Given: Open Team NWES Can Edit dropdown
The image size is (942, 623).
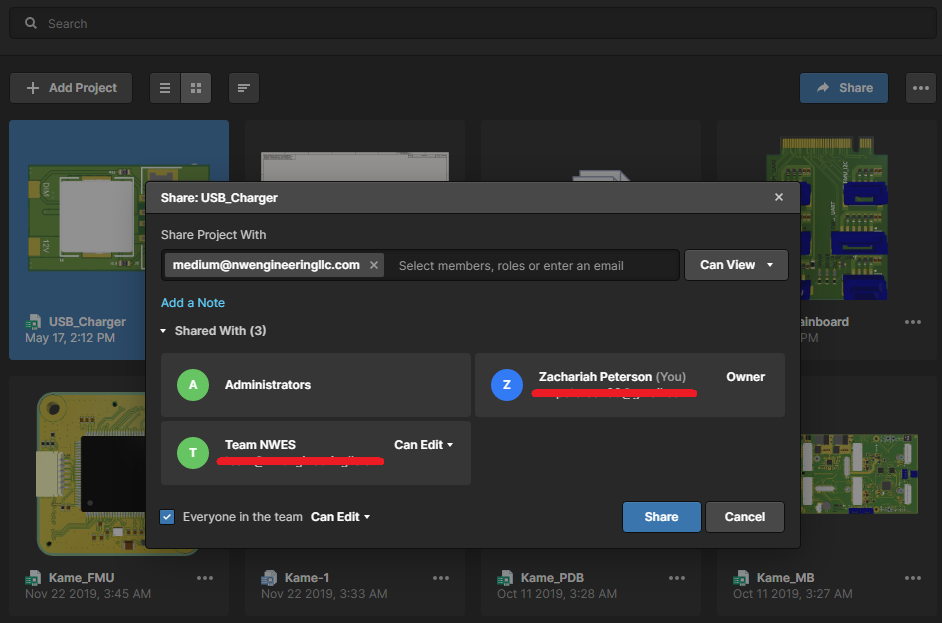Looking at the screenshot, I should tap(424, 445).
